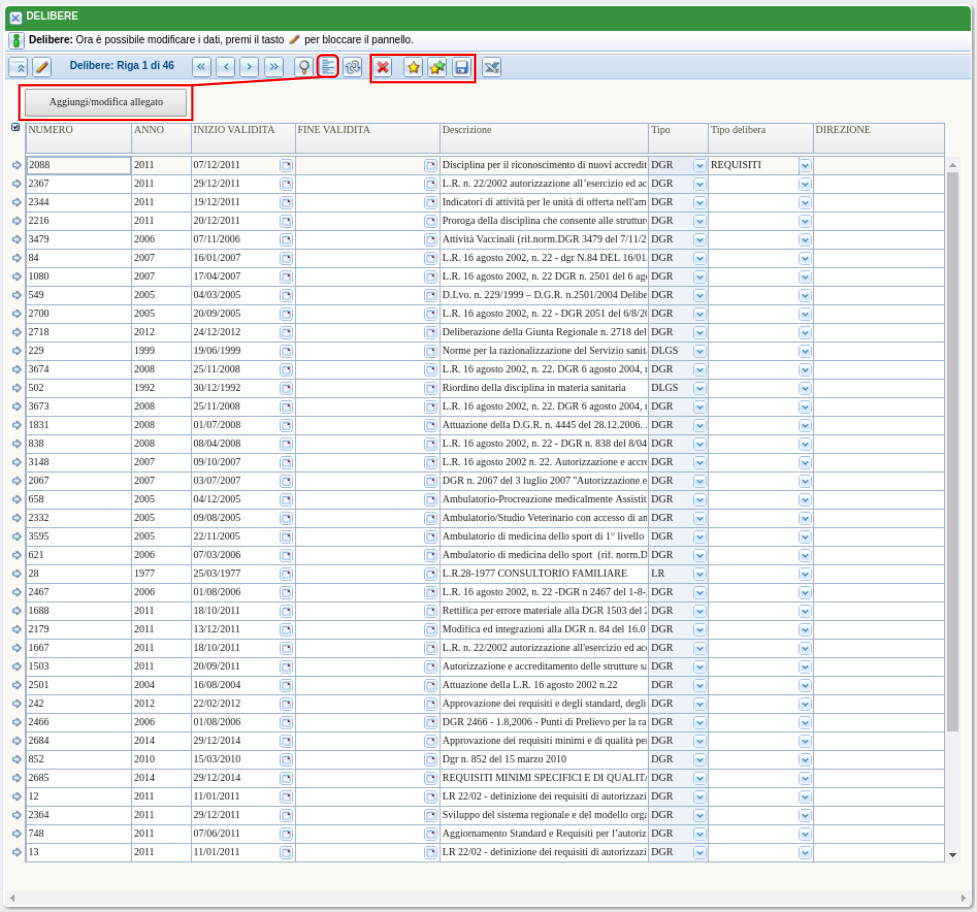Image resolution: width=977 pixels, height=912 pixels.
Task: Select row 3479 using its arrow marker
Action: [16, 239]
